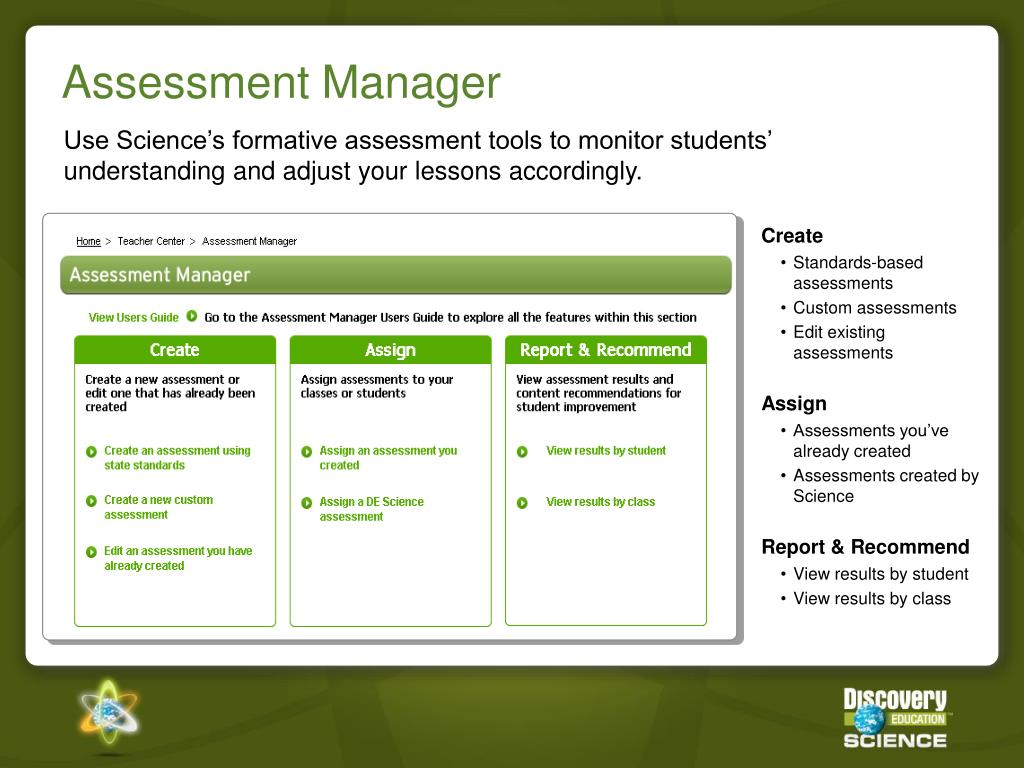Click the bullet icon beside "View results by student" link
This screenshot has height=768, width=1024.
(x=522, y=451)
